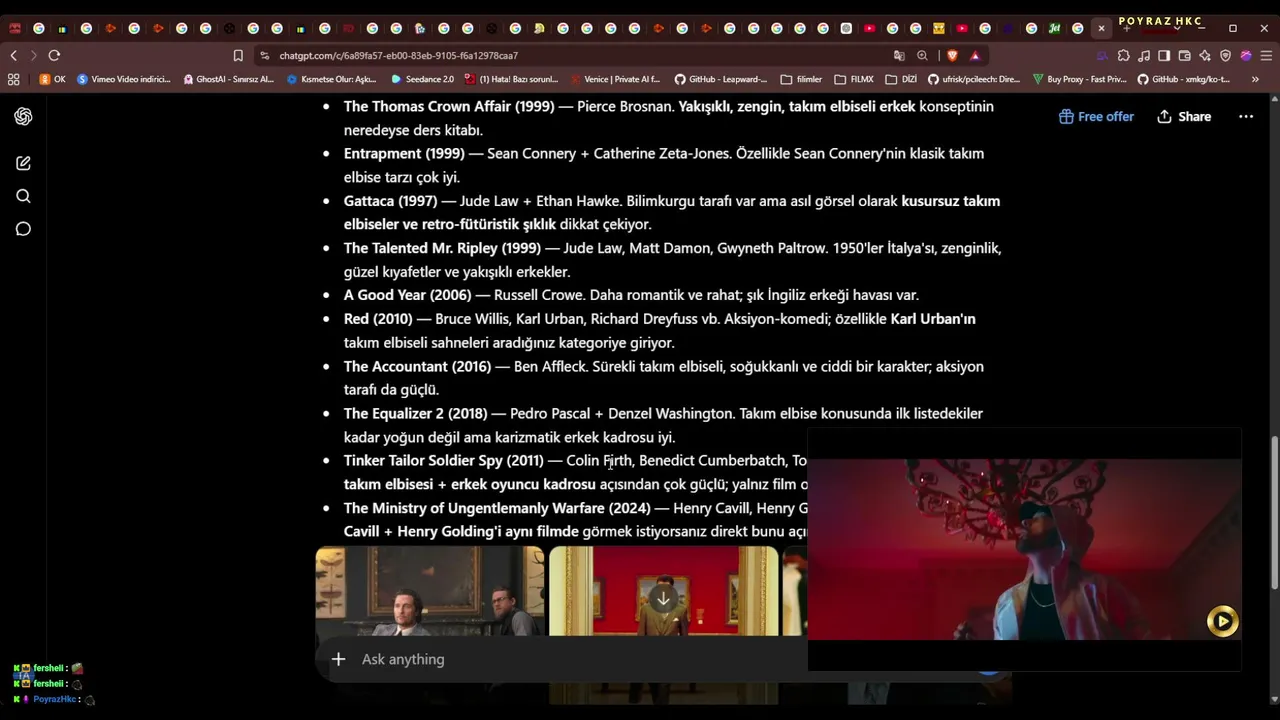Open the browser hamburger main menu
1280x720 pixels.
pyautogui.click(x=1266, y=56)
